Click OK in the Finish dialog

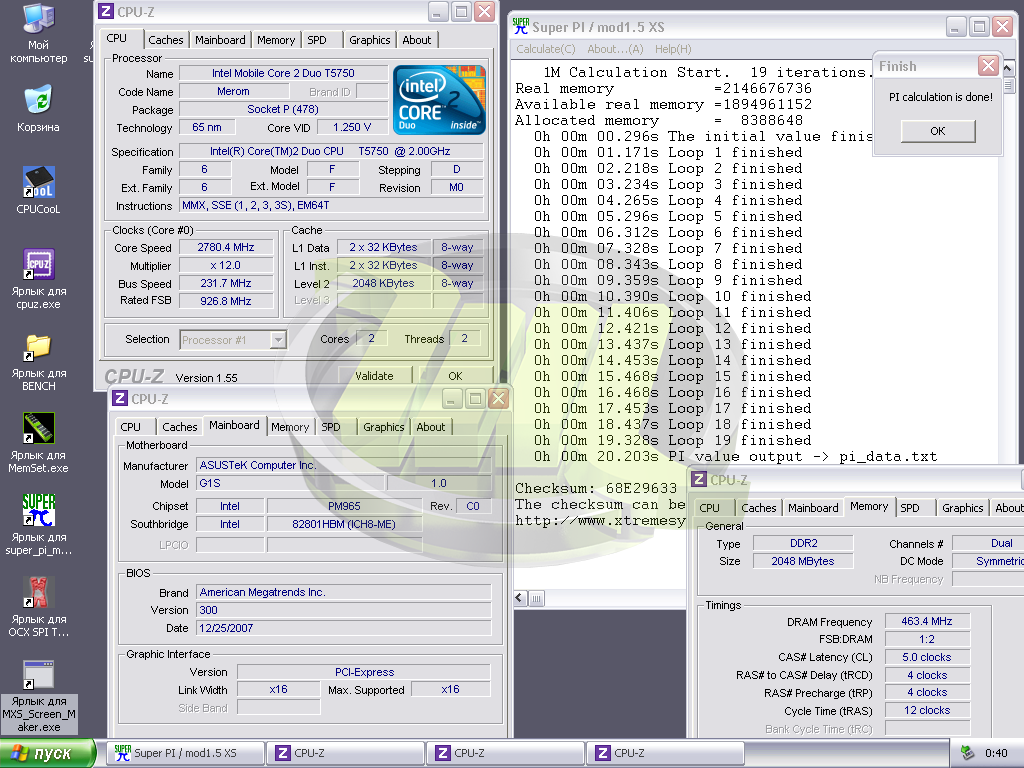tap(938, 131)
